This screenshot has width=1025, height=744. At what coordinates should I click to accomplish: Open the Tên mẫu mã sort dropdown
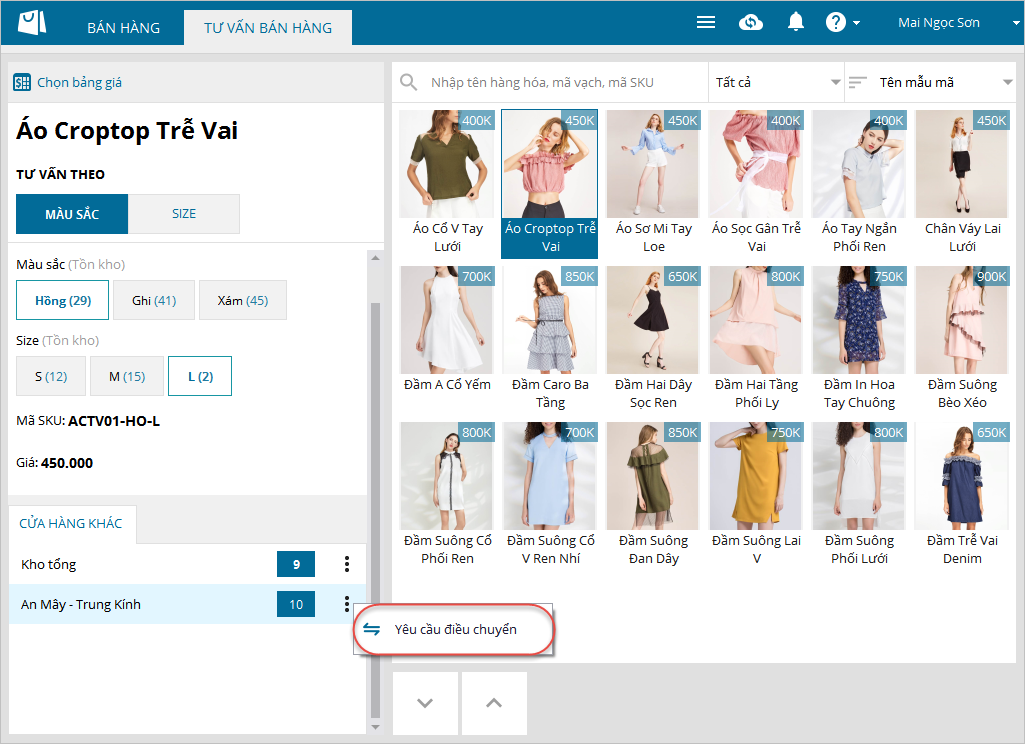[931, 82]
